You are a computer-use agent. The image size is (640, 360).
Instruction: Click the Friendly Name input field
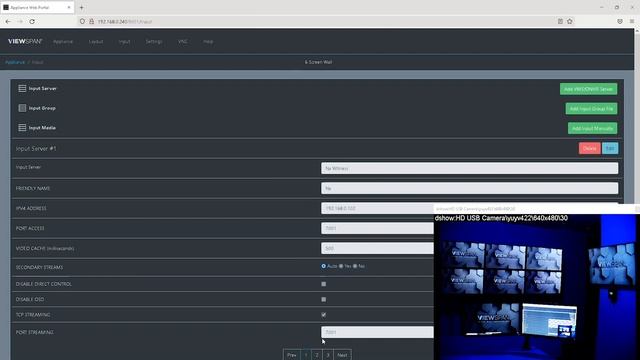point(469,188)
